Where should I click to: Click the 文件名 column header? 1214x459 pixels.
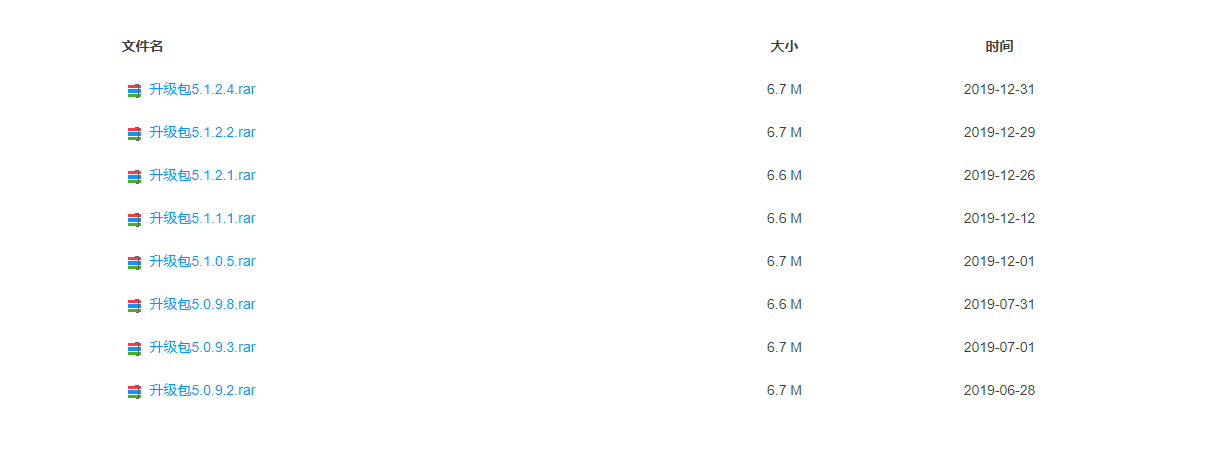142,46
